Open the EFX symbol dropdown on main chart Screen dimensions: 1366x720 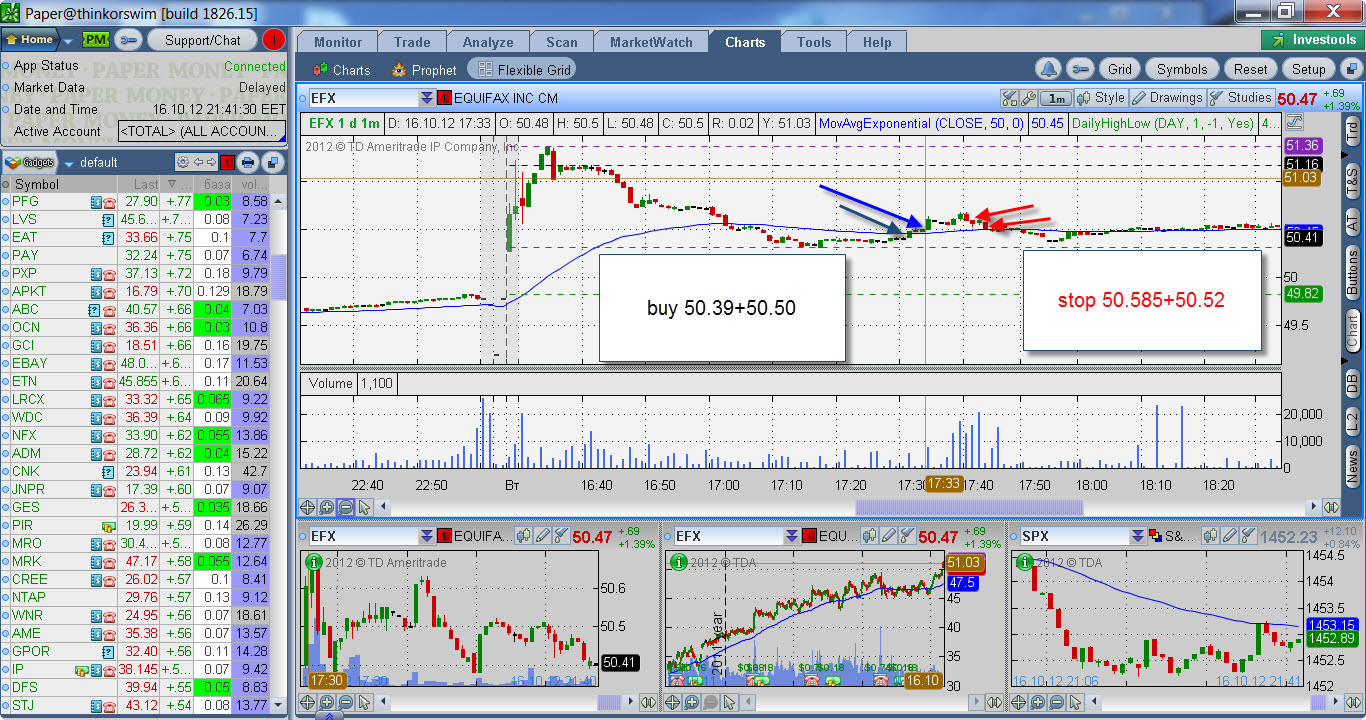click(x=427, y=98)
